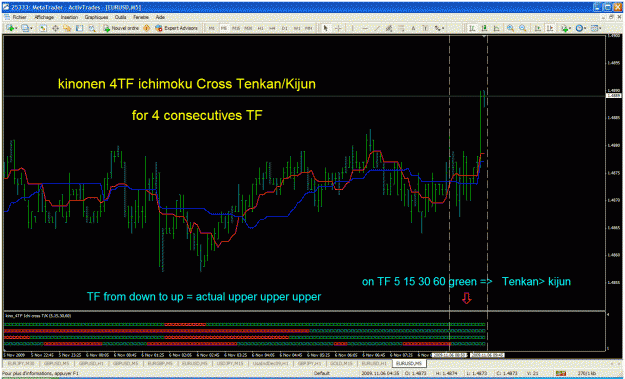Open the MetaEditor yellow diamond icon
This screenshot has height=379, width=625.
146,28
